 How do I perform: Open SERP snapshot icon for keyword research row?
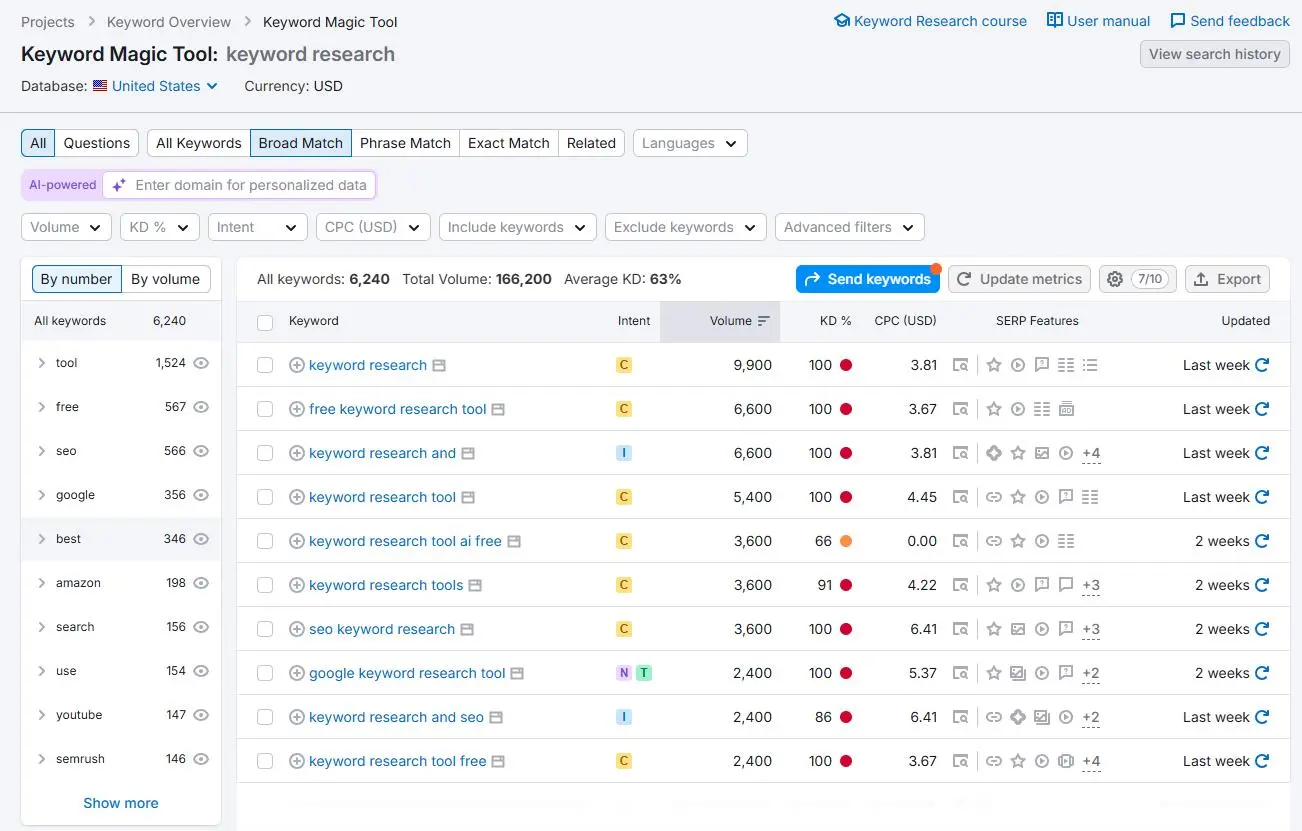click(x=960, y=365)
